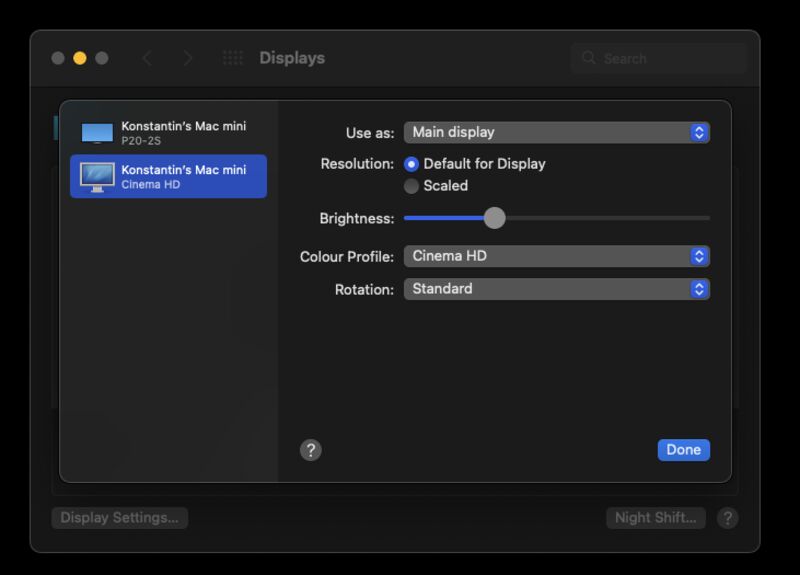
Task: Open the Colour Profile dropdown
Action: click(556, 256)
